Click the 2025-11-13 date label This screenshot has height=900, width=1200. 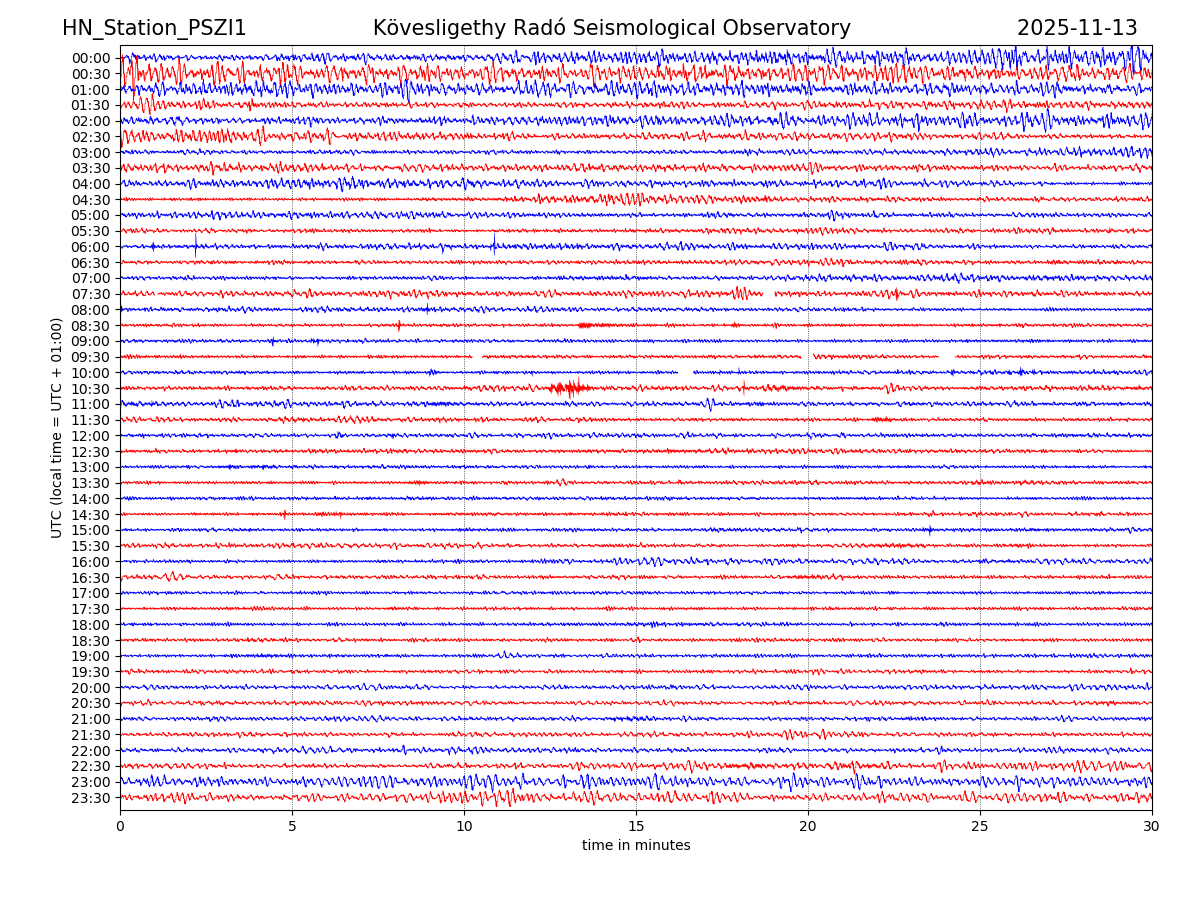pos(1077,29)
